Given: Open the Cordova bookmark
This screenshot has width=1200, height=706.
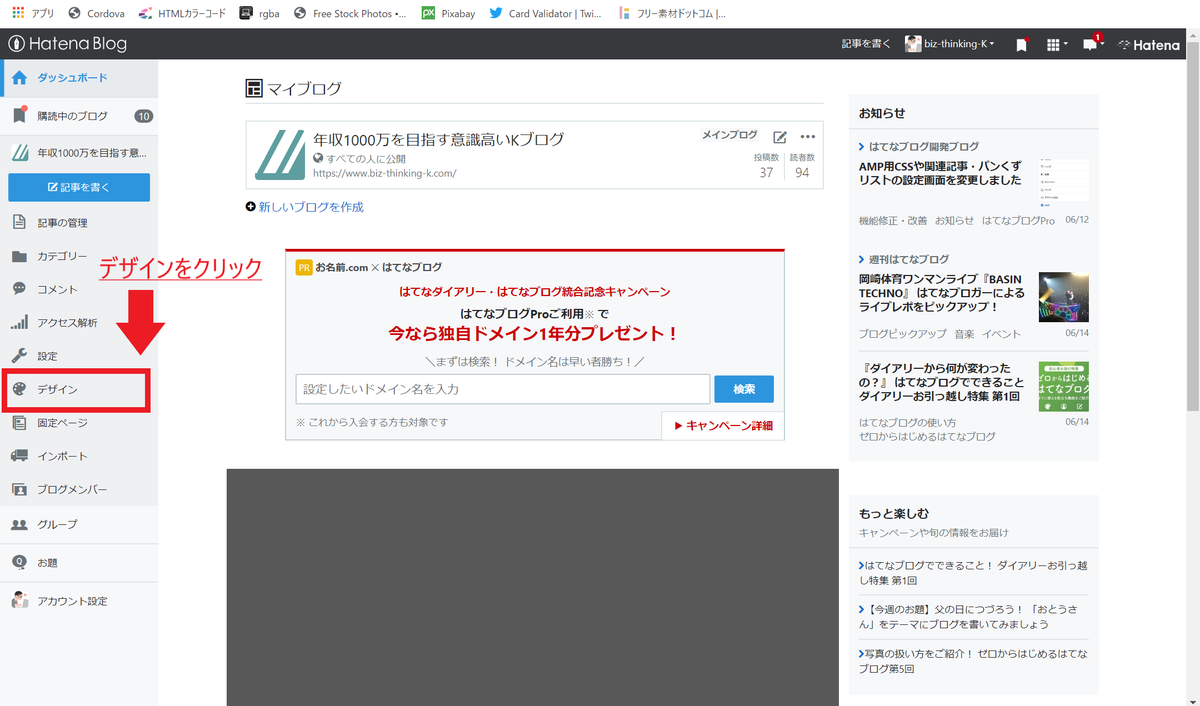Looking at the screenshot, I should tap(96, 14).
